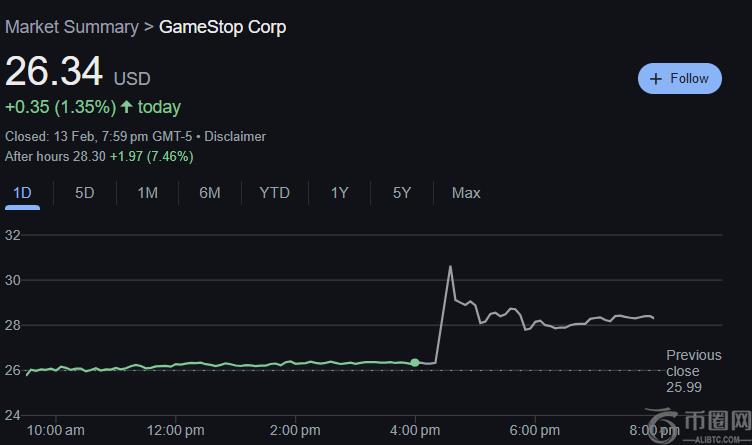Viewport: 752px width, 445px height.
Task: Click the green market close dot on chart
Action: pos(415,362)
